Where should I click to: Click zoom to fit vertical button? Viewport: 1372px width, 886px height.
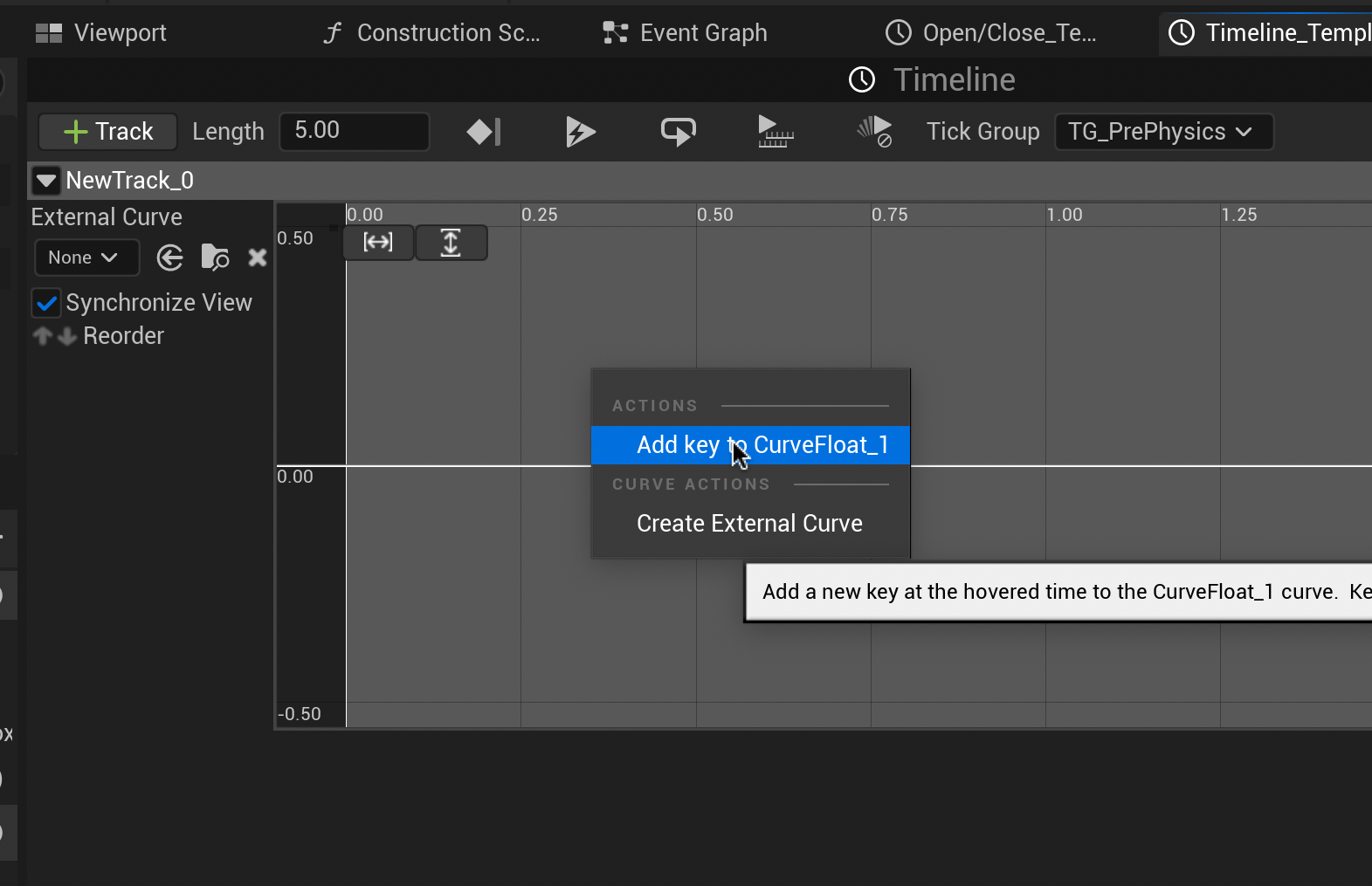pyautogui.click(x=451, y=242)
